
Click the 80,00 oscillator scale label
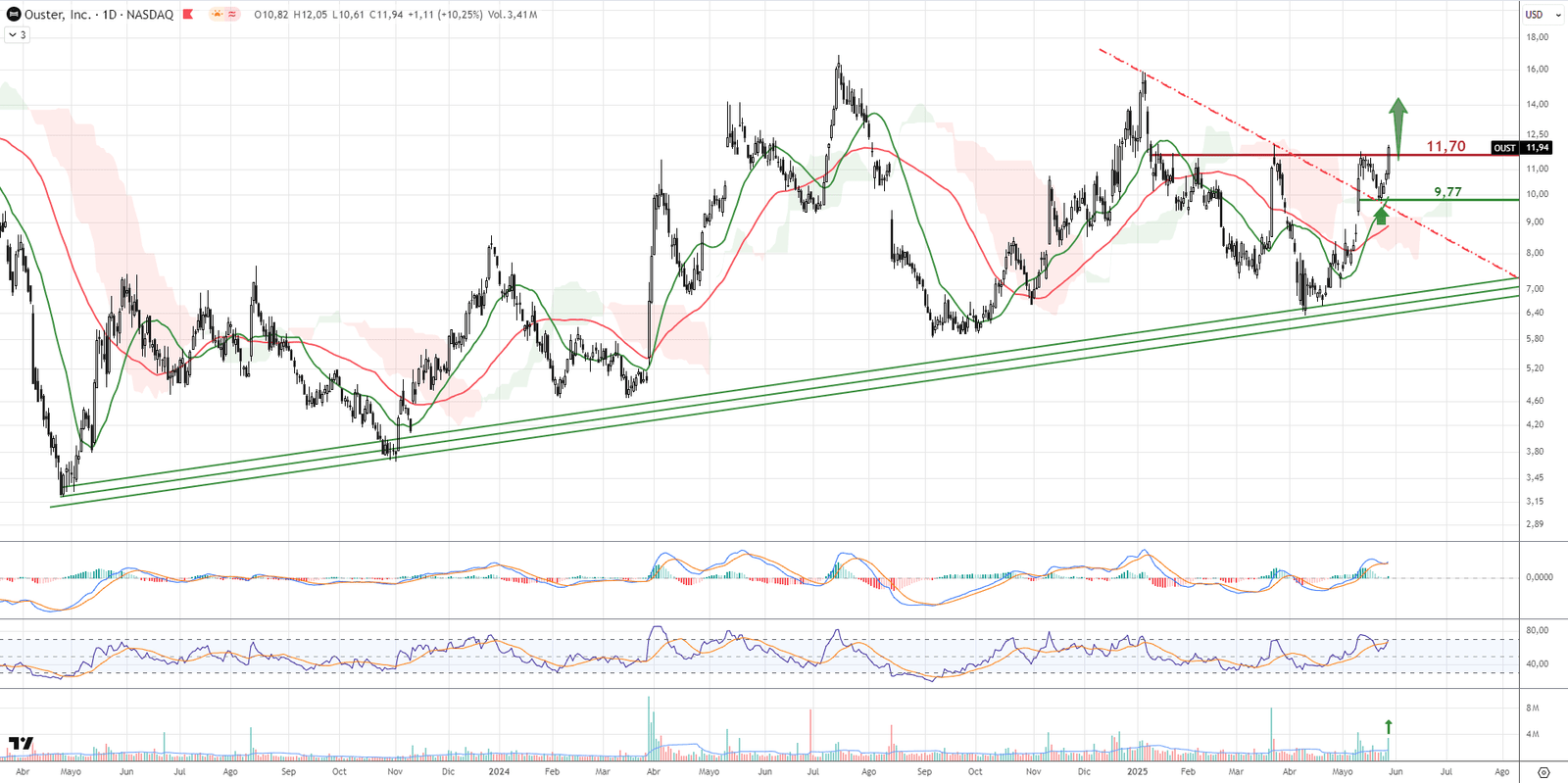(x=1538, y=630)
